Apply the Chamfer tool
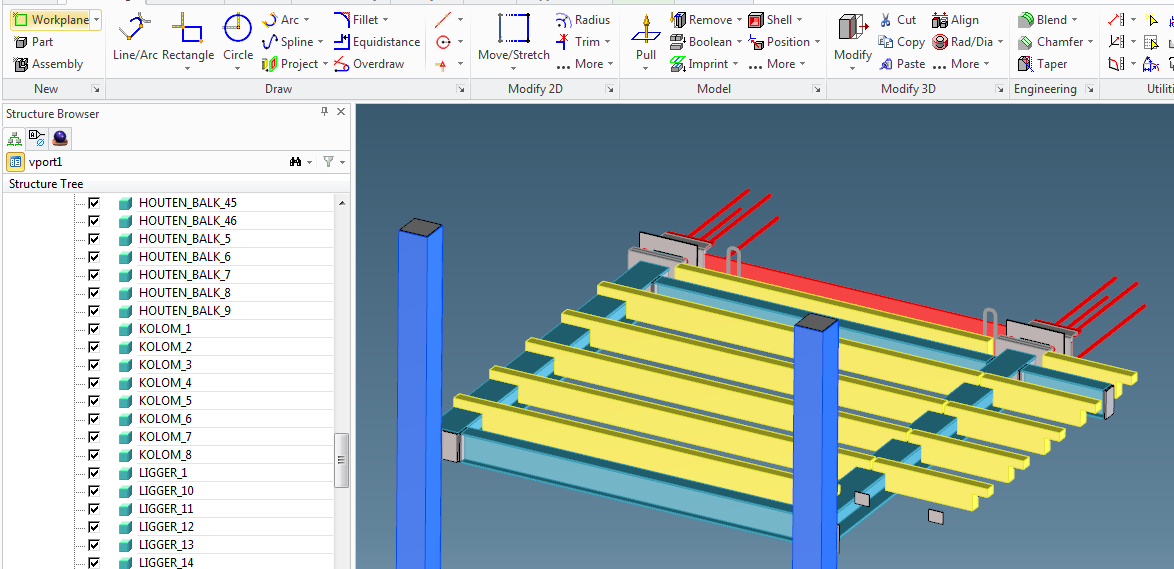 coord(1055,42)
